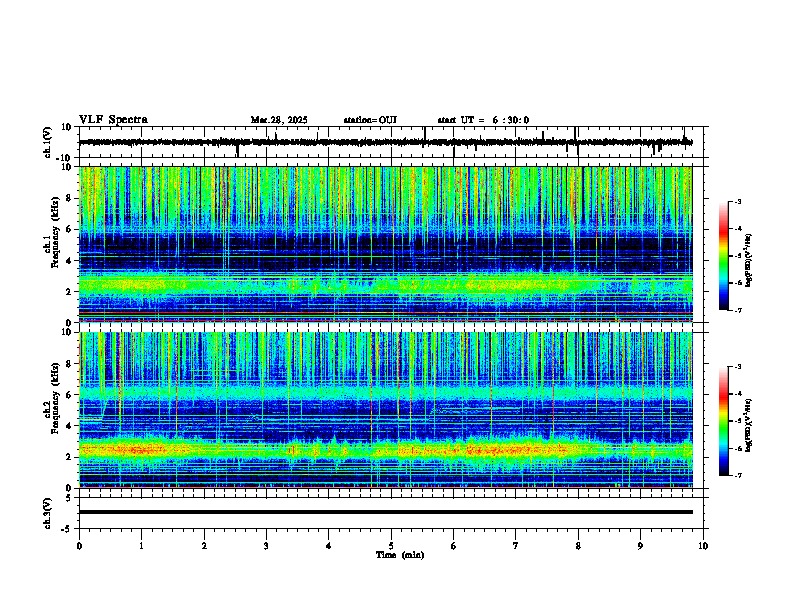Click time axis tick label "5"

point(391,546)
